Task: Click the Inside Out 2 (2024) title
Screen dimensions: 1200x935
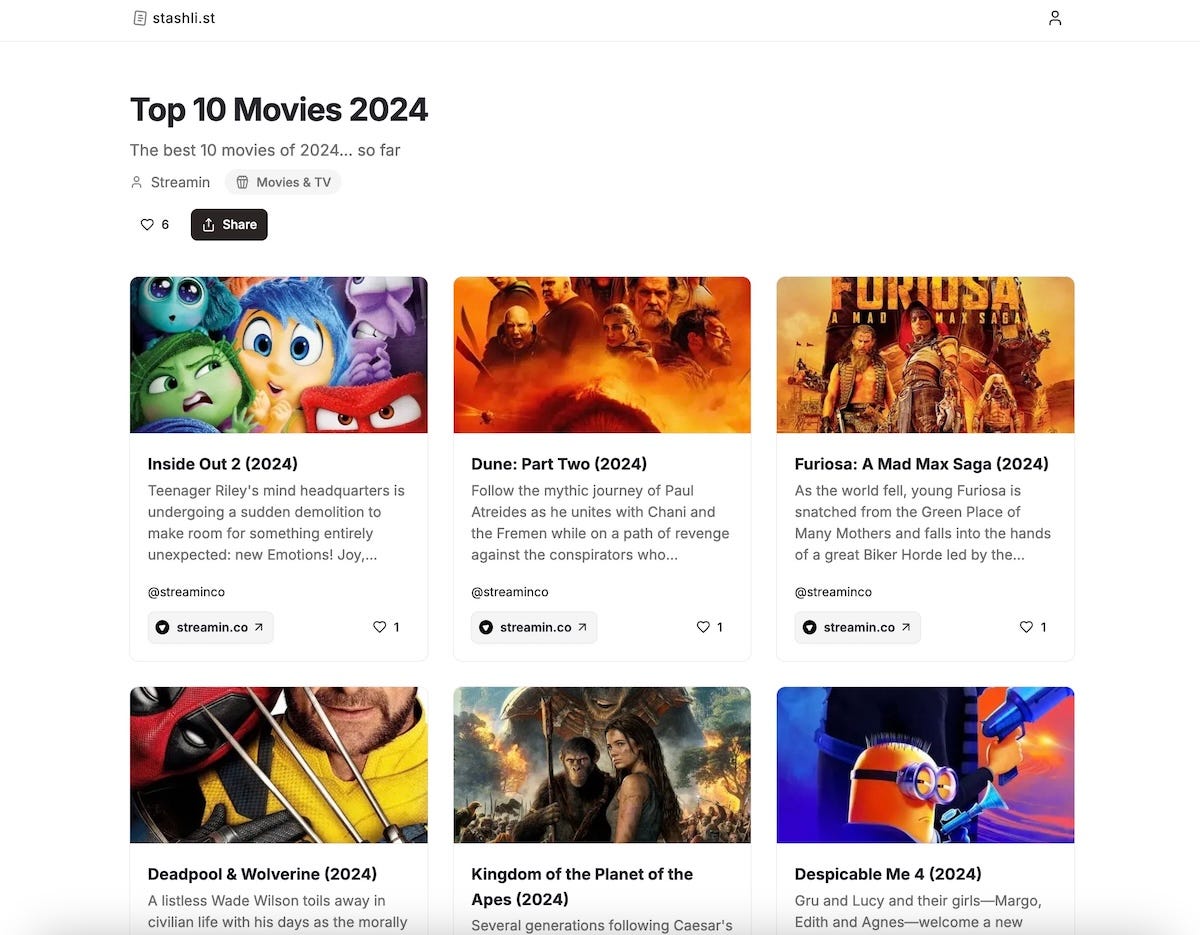Action: click(x=223, y=464)
